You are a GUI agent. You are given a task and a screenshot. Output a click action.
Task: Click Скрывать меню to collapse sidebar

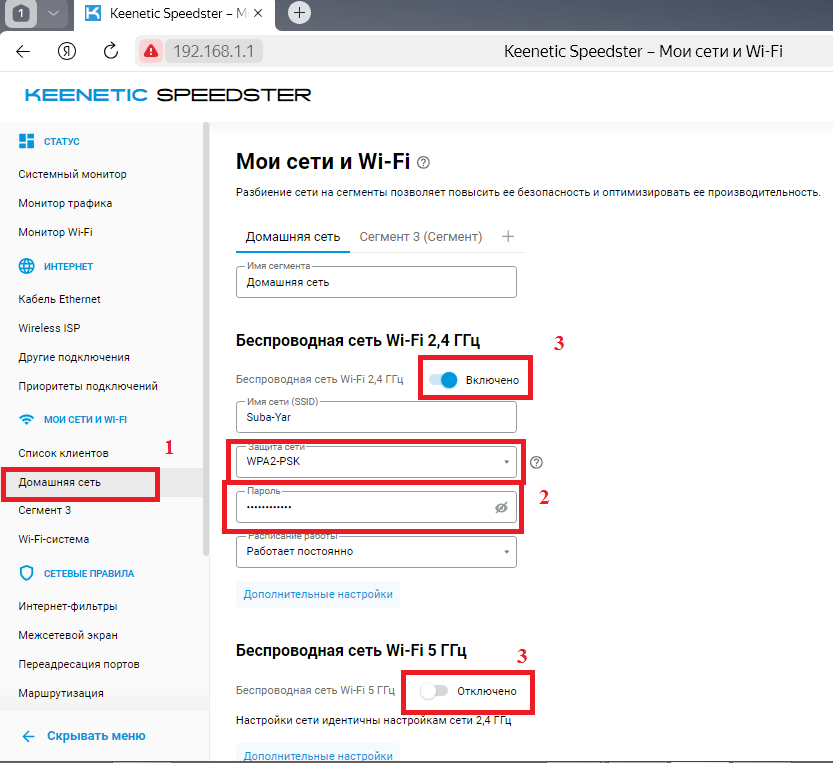tap(95, 736)
